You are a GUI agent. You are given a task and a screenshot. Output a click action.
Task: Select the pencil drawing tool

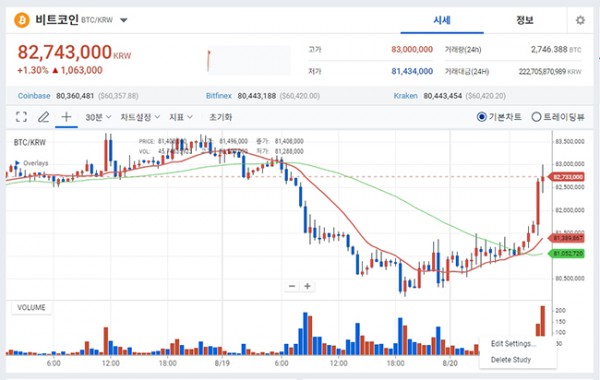(44, 117)
